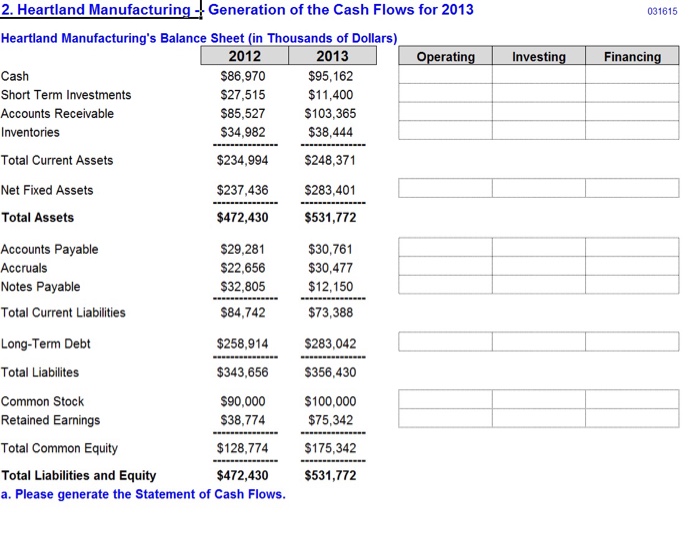The width and height of the screenshot is (700, 542).
Task: Select the Investing cell for Short Term Investments
Action: tap(538, 94)
